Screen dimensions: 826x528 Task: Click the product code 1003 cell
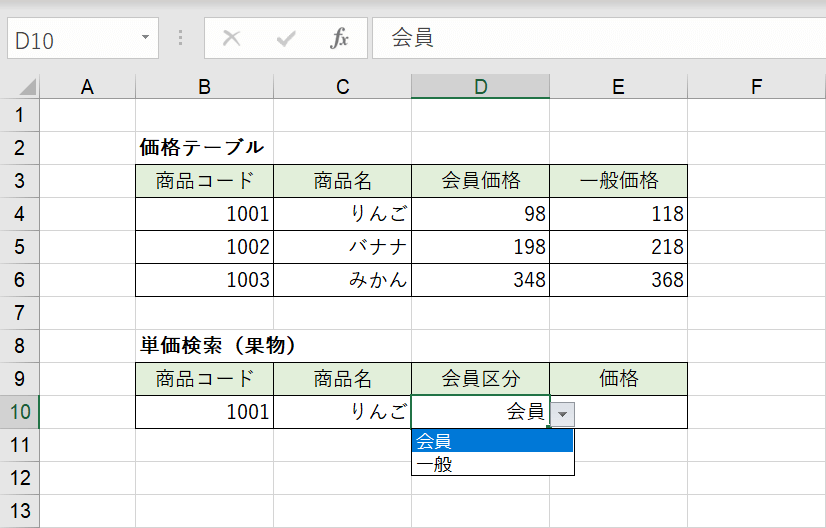[204, 280]
